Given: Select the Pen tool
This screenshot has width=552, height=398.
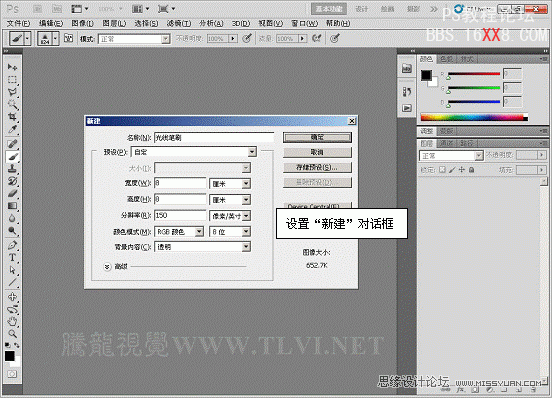Looking at the screenshot, I should (x=12, y=245).
